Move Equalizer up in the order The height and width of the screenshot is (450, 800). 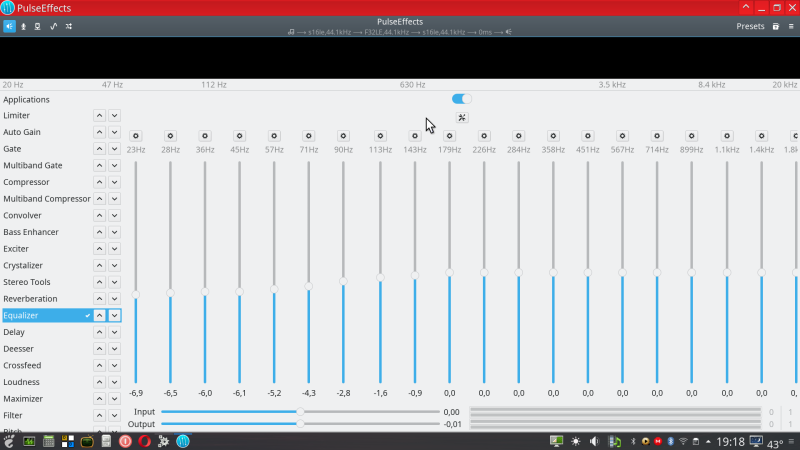99,315
